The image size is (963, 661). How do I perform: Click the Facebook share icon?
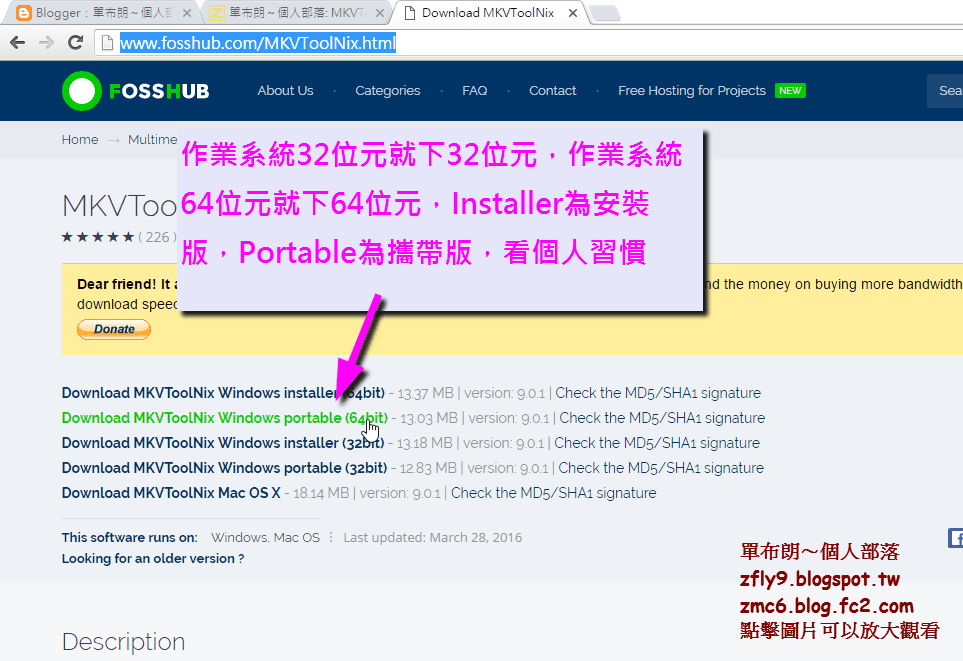pyautogui.click(x=956, y=538)
